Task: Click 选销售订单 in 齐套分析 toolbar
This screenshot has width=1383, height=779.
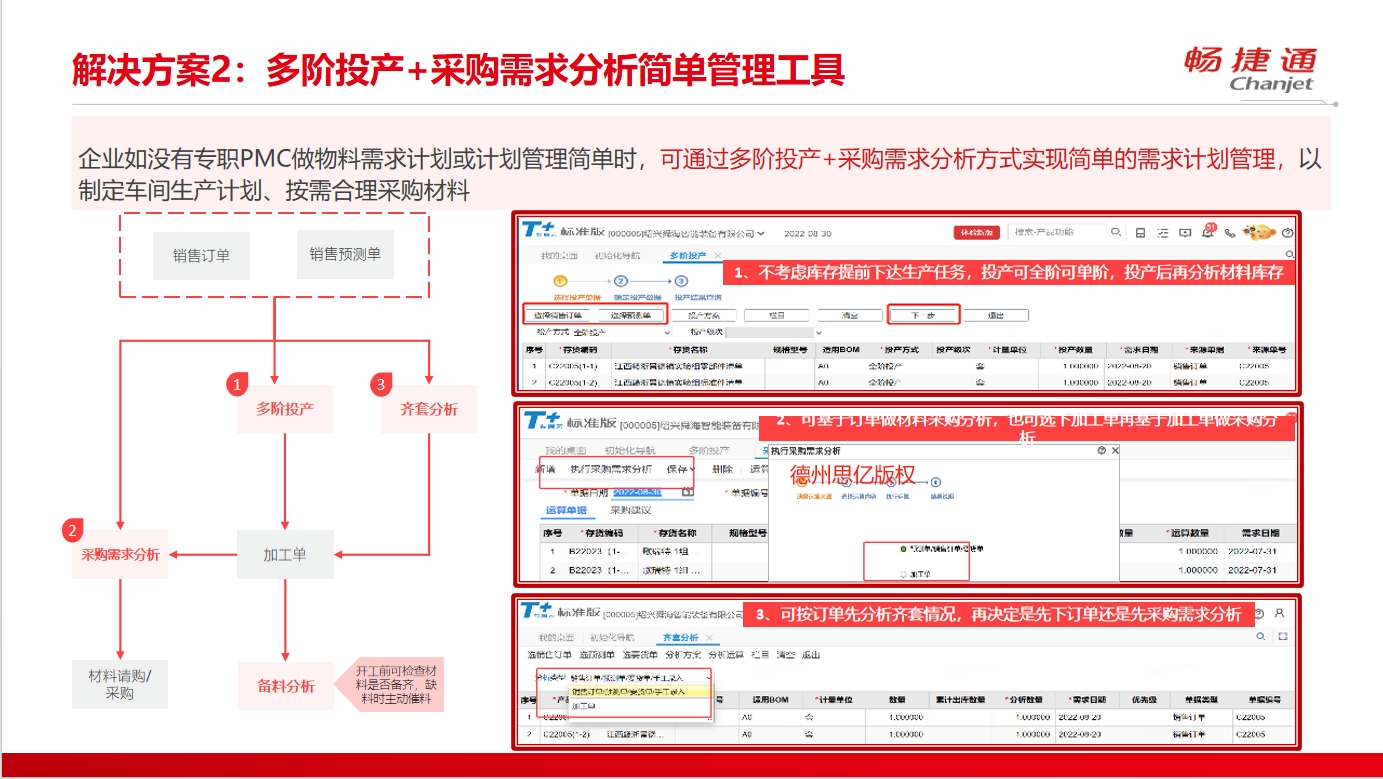Action: pyautogui.click(x=550, y=655)
